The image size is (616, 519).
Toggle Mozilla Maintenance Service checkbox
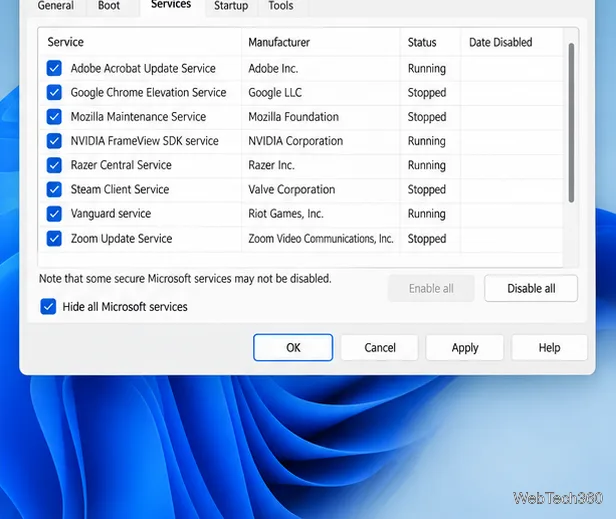(x=54, y=117)
